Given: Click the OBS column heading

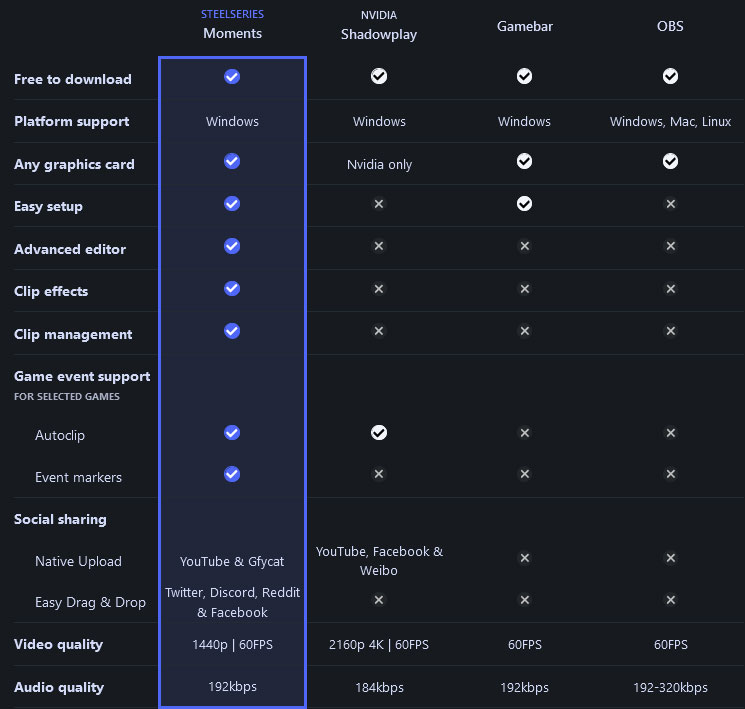Looking at the screenshot, I should coord(670,26).
